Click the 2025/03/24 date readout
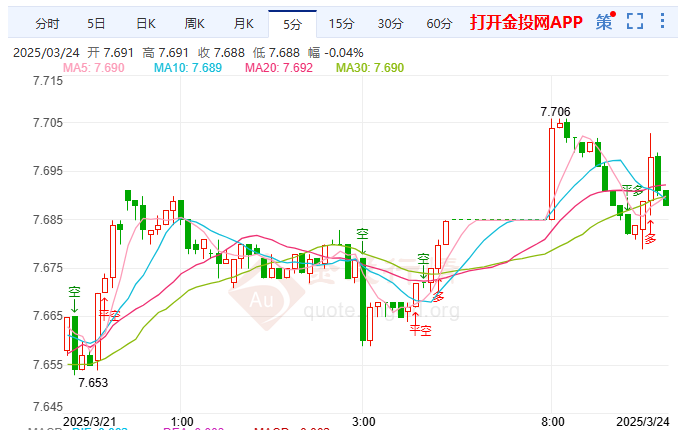This screenshot has height=430, width=684. pos(46,53)
